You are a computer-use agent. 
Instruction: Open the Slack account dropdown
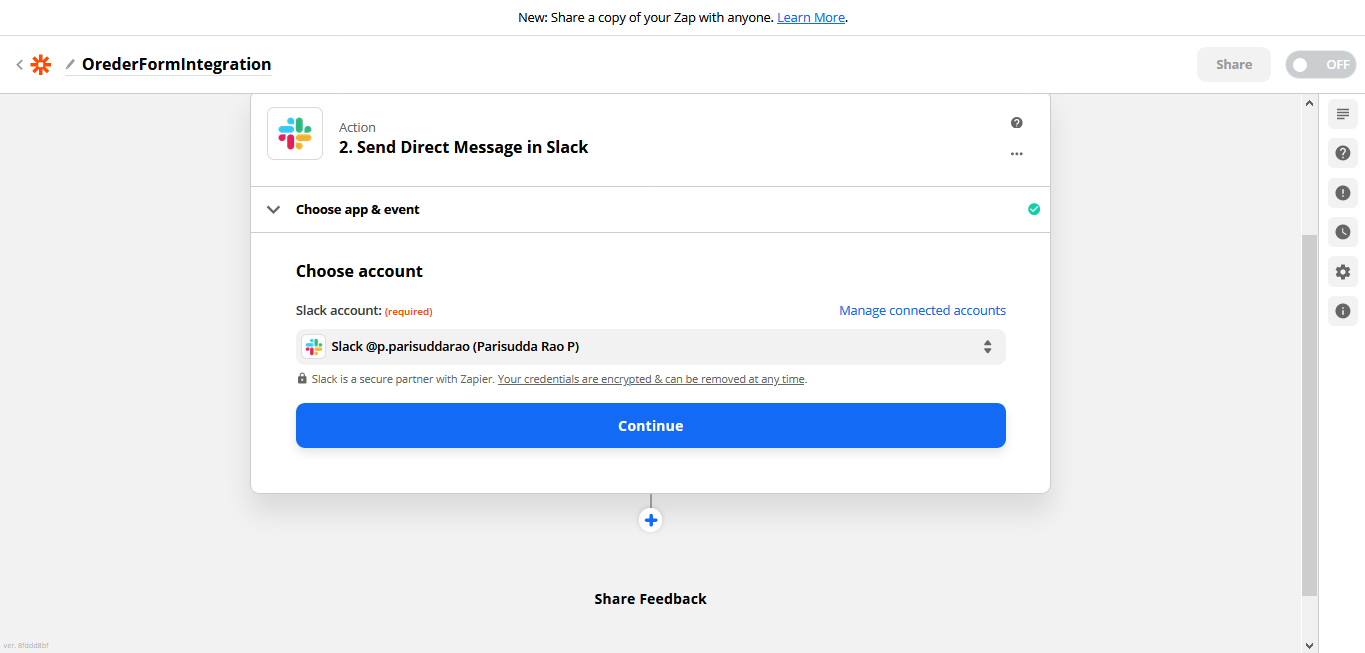click(x=650, y=347)
